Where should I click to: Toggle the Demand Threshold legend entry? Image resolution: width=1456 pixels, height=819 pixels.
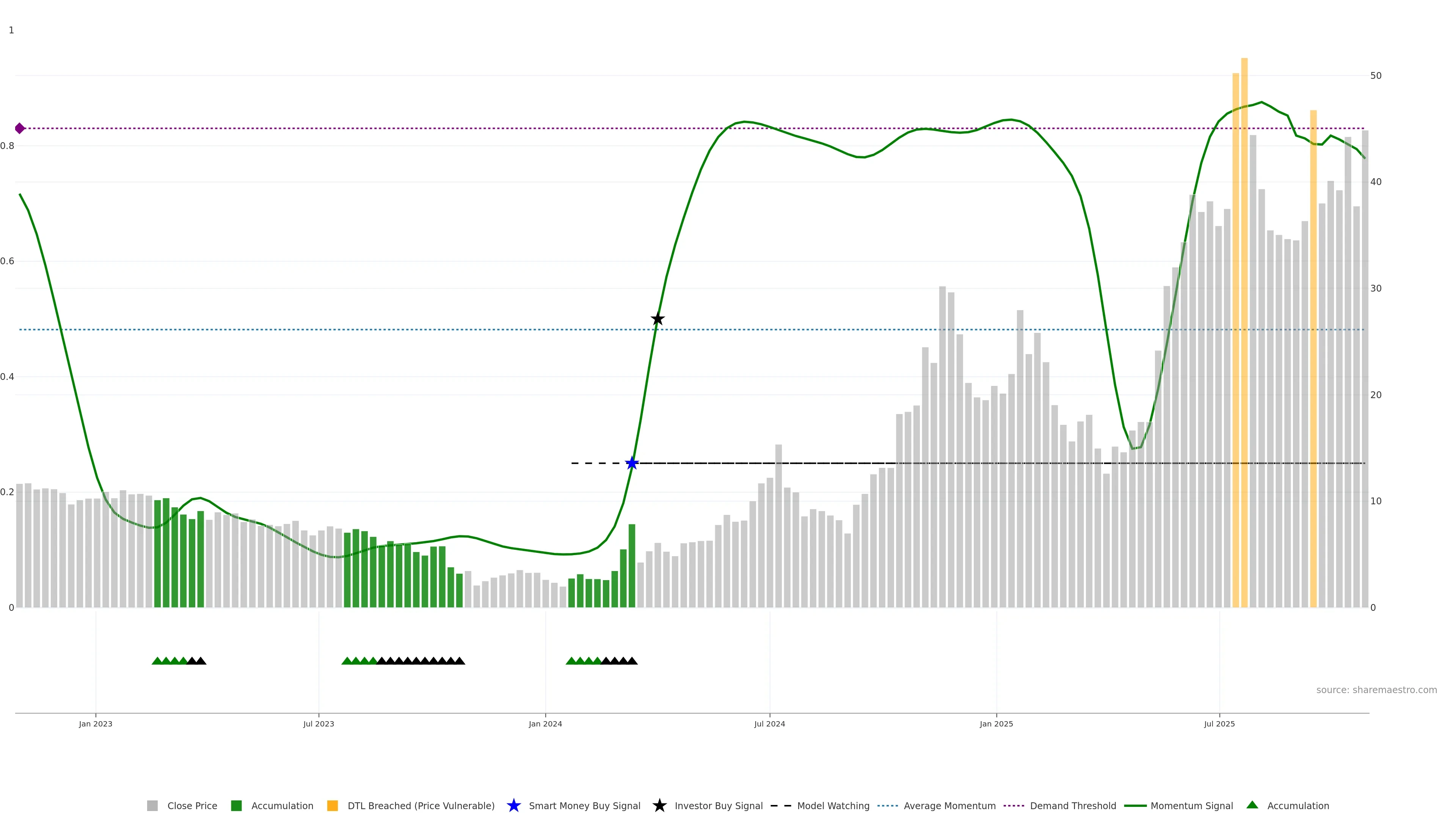(x=1072, y=805)
